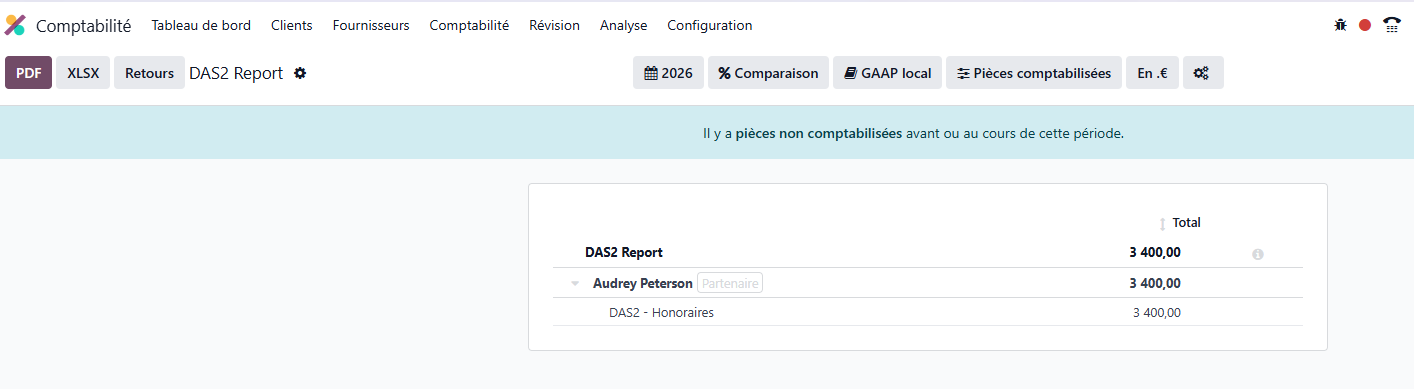Collapse the Audrey Peterson row
Viewport: 1414px width, 389px height.
coord(575,284)
